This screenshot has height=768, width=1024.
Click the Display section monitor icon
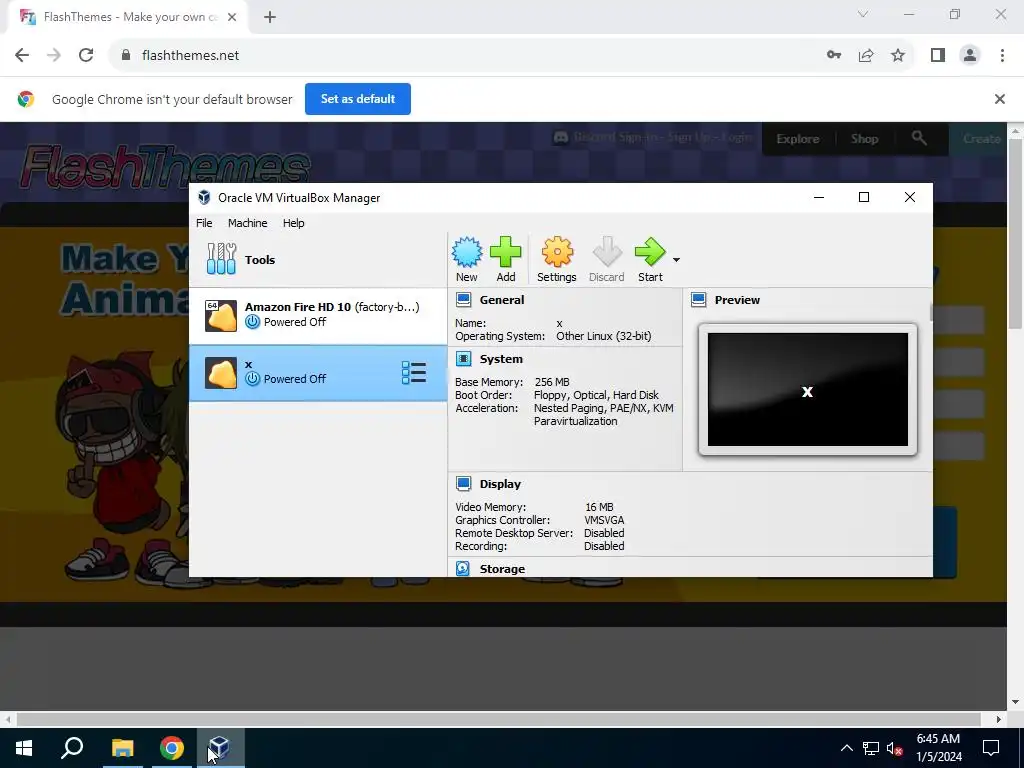point(464,483)
